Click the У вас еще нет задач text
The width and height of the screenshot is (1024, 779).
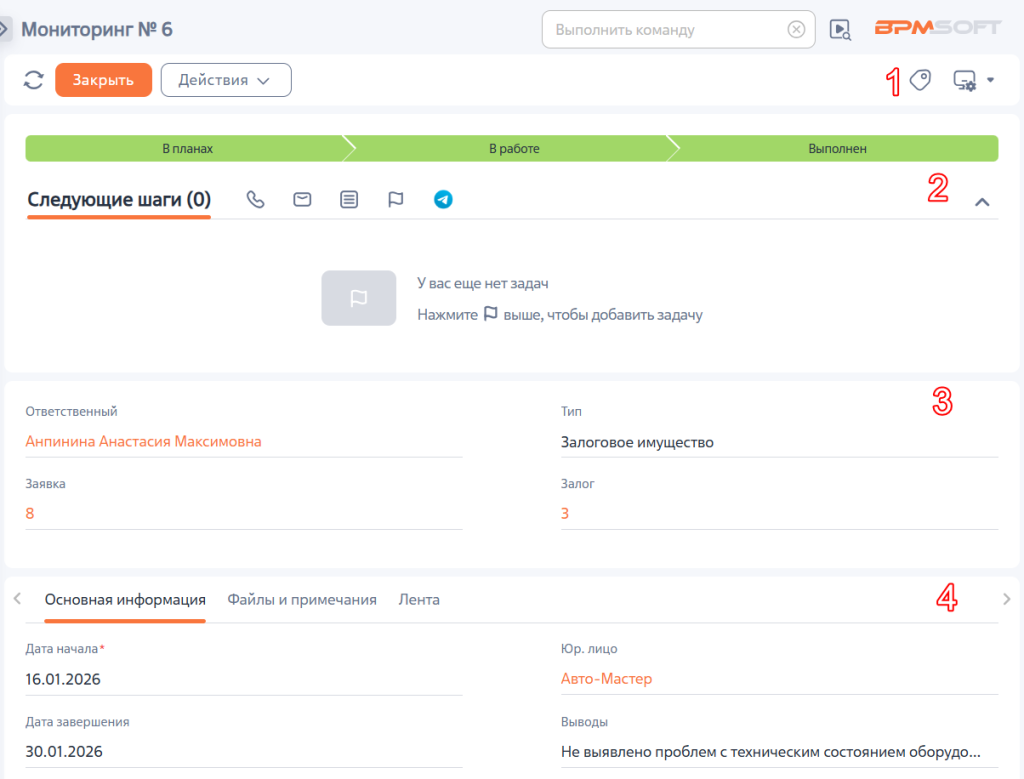(x=483, y=283)
